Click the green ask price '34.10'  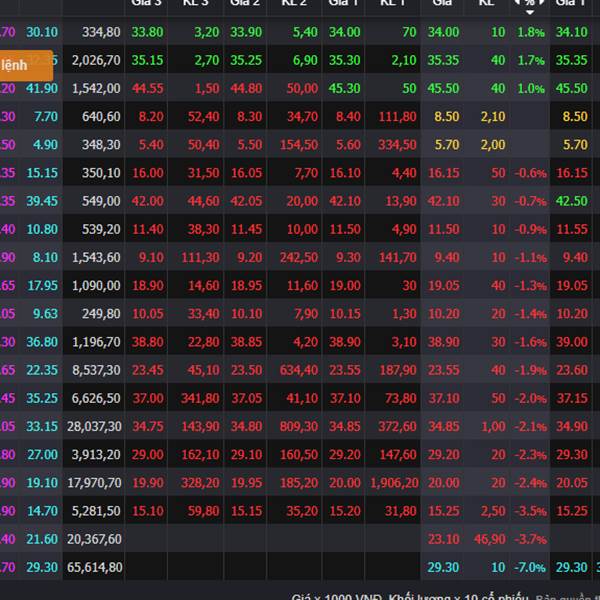[x=572, y=32]
